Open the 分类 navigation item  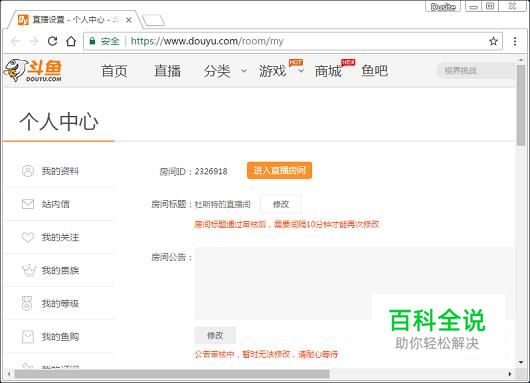pos(217,71)
